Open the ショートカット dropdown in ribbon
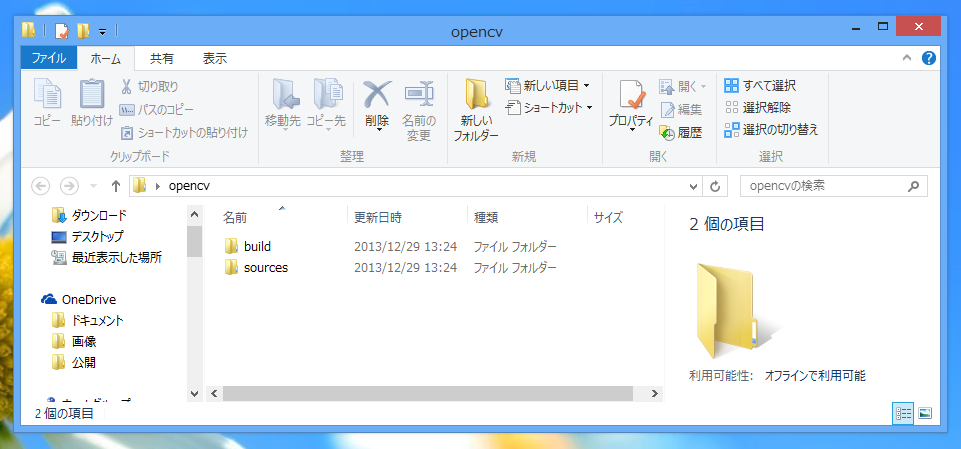Screen dimensions: 961x449 [x=549, y=108]
